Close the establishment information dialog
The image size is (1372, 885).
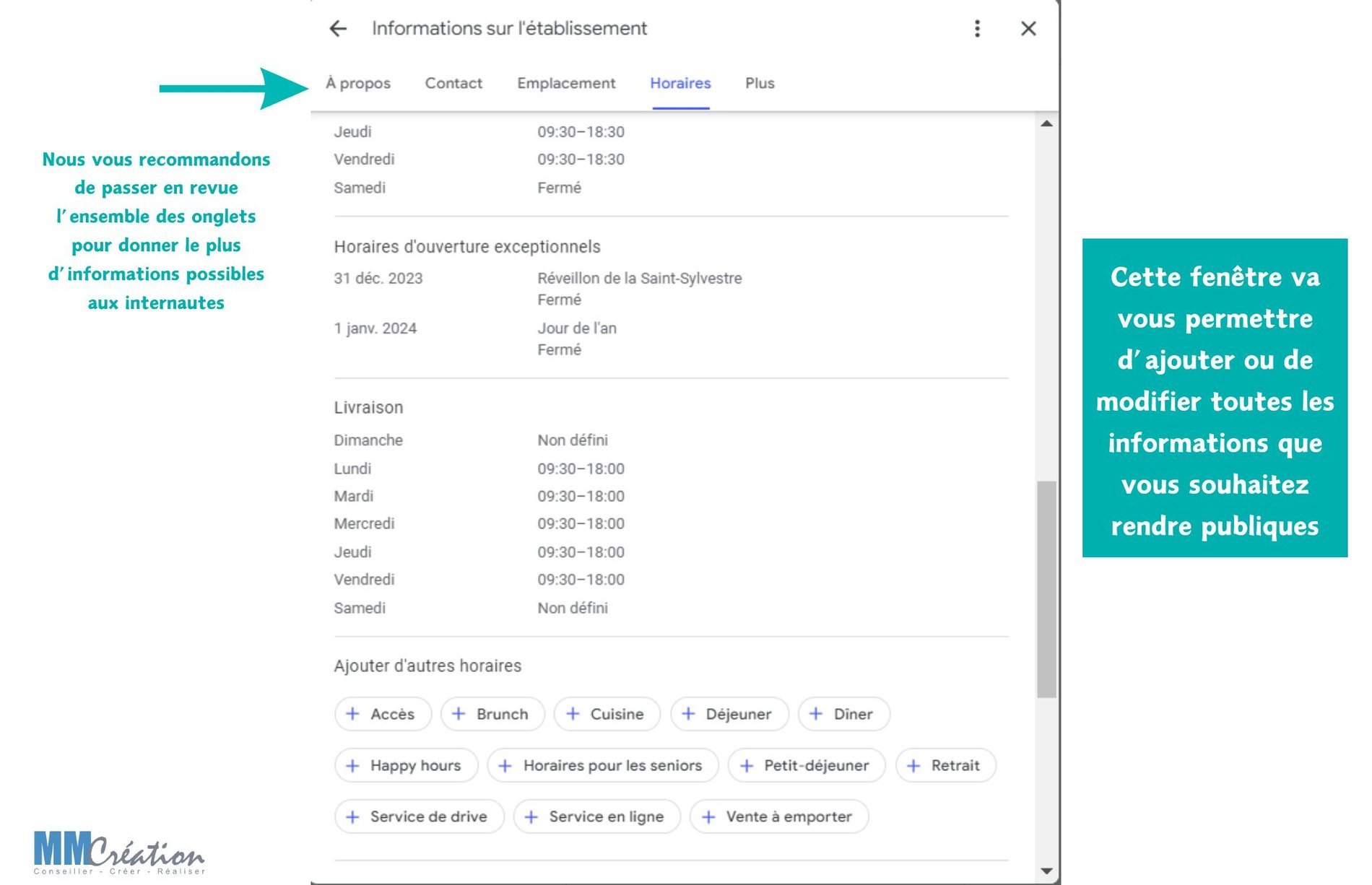tap(1028, 29)
